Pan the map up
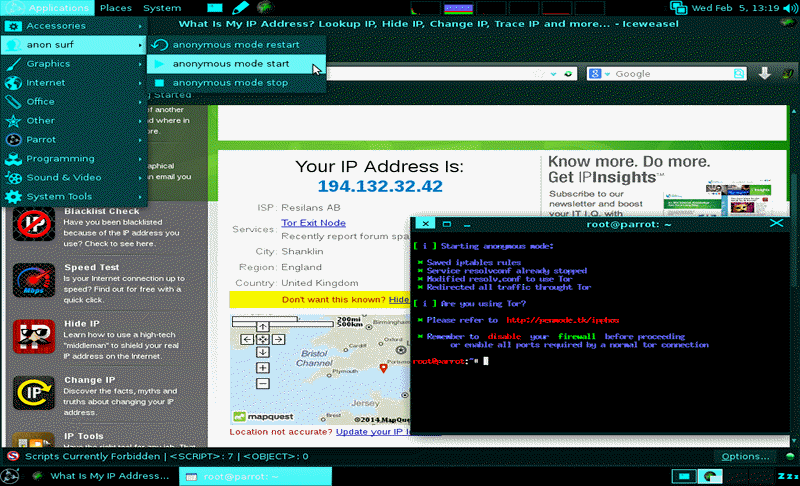The image size is (800, 486). click(263, 326)
